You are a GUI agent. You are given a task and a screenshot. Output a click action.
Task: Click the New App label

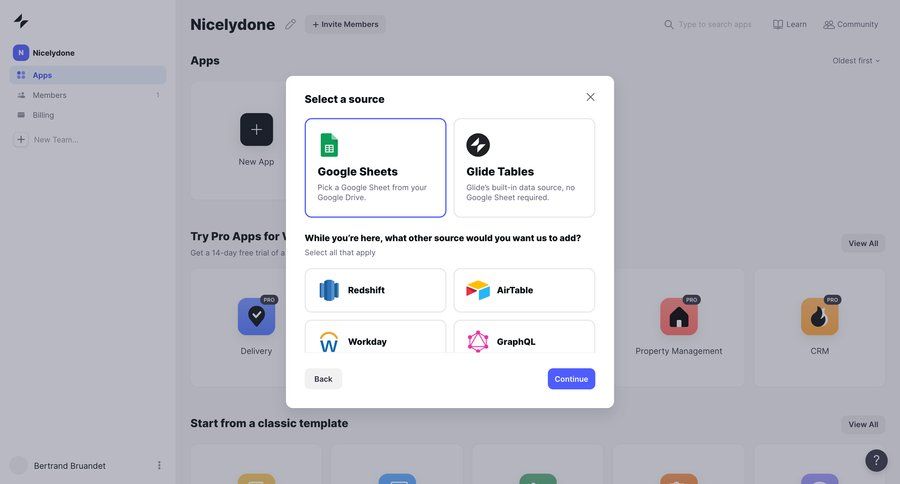257,162
